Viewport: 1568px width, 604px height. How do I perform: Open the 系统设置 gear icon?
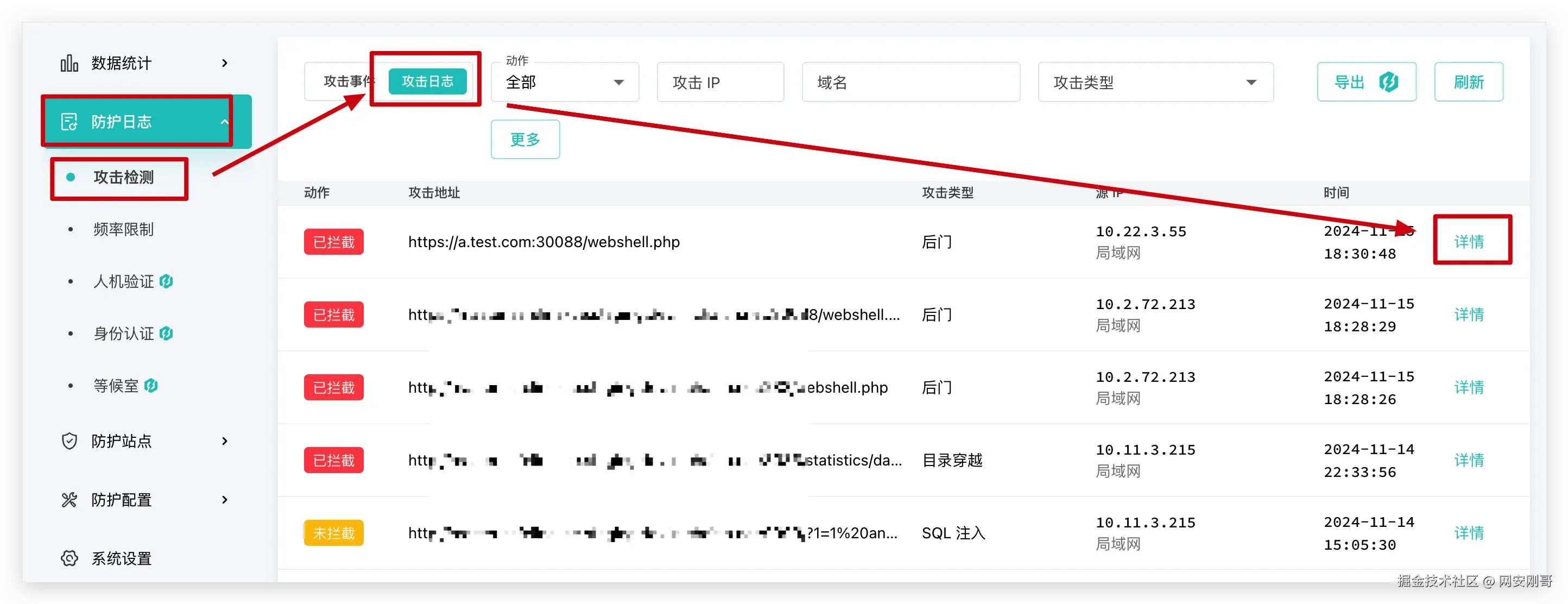pos(69,558)
